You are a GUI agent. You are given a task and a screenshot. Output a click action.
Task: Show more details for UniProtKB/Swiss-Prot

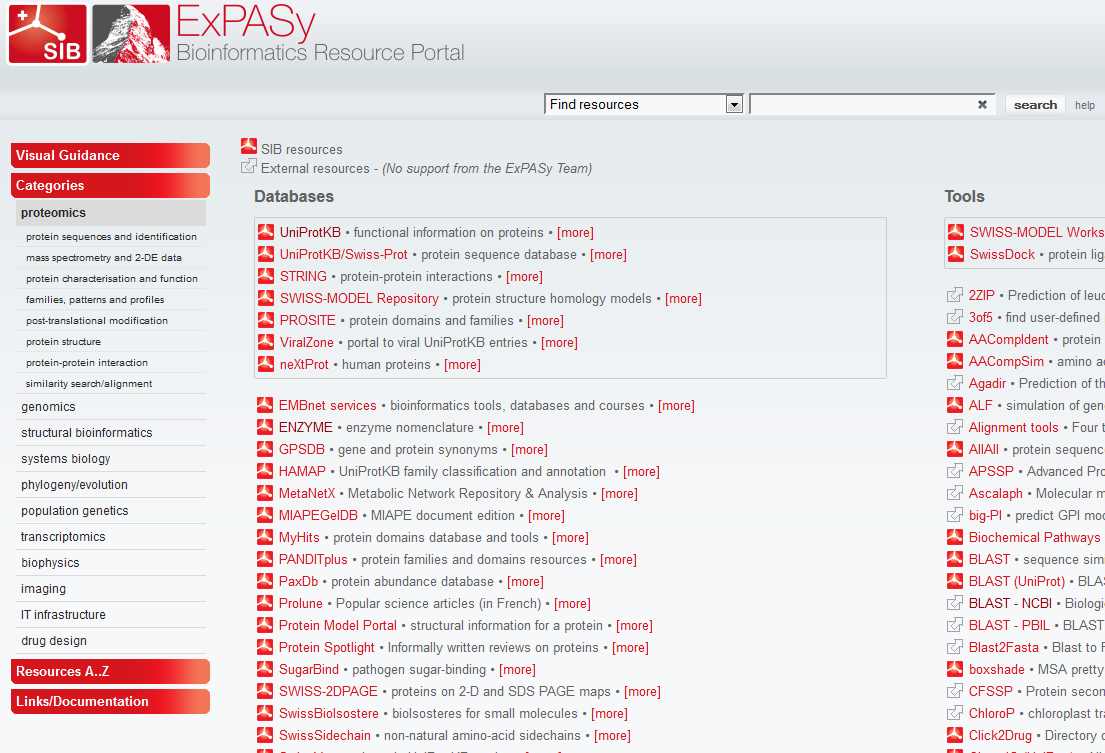click(608, 254)
